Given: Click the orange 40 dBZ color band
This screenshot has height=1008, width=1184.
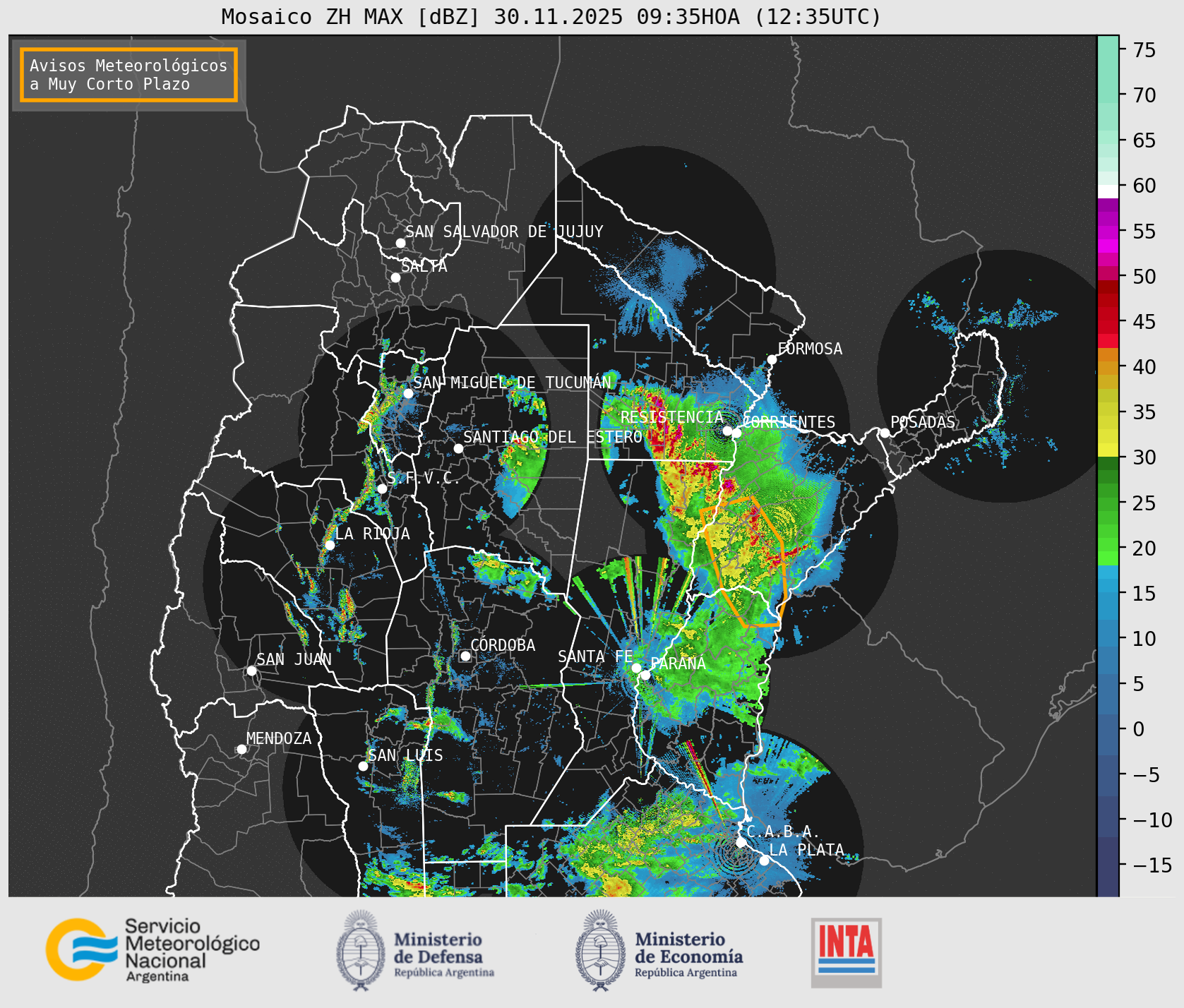Looking at the screenshot, I should point(1108,368).
